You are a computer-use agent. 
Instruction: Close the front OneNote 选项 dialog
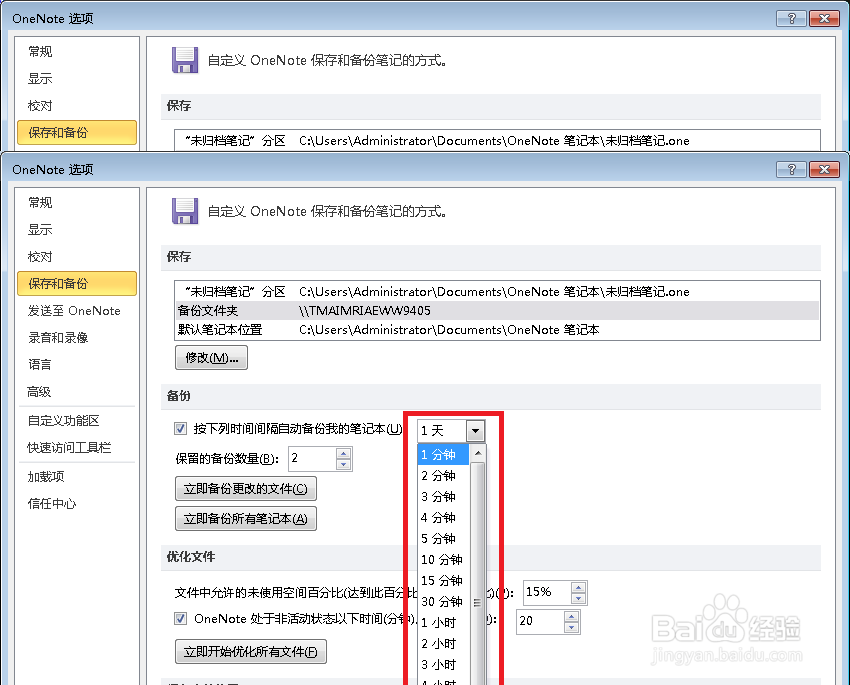click(x=824, y=170)
